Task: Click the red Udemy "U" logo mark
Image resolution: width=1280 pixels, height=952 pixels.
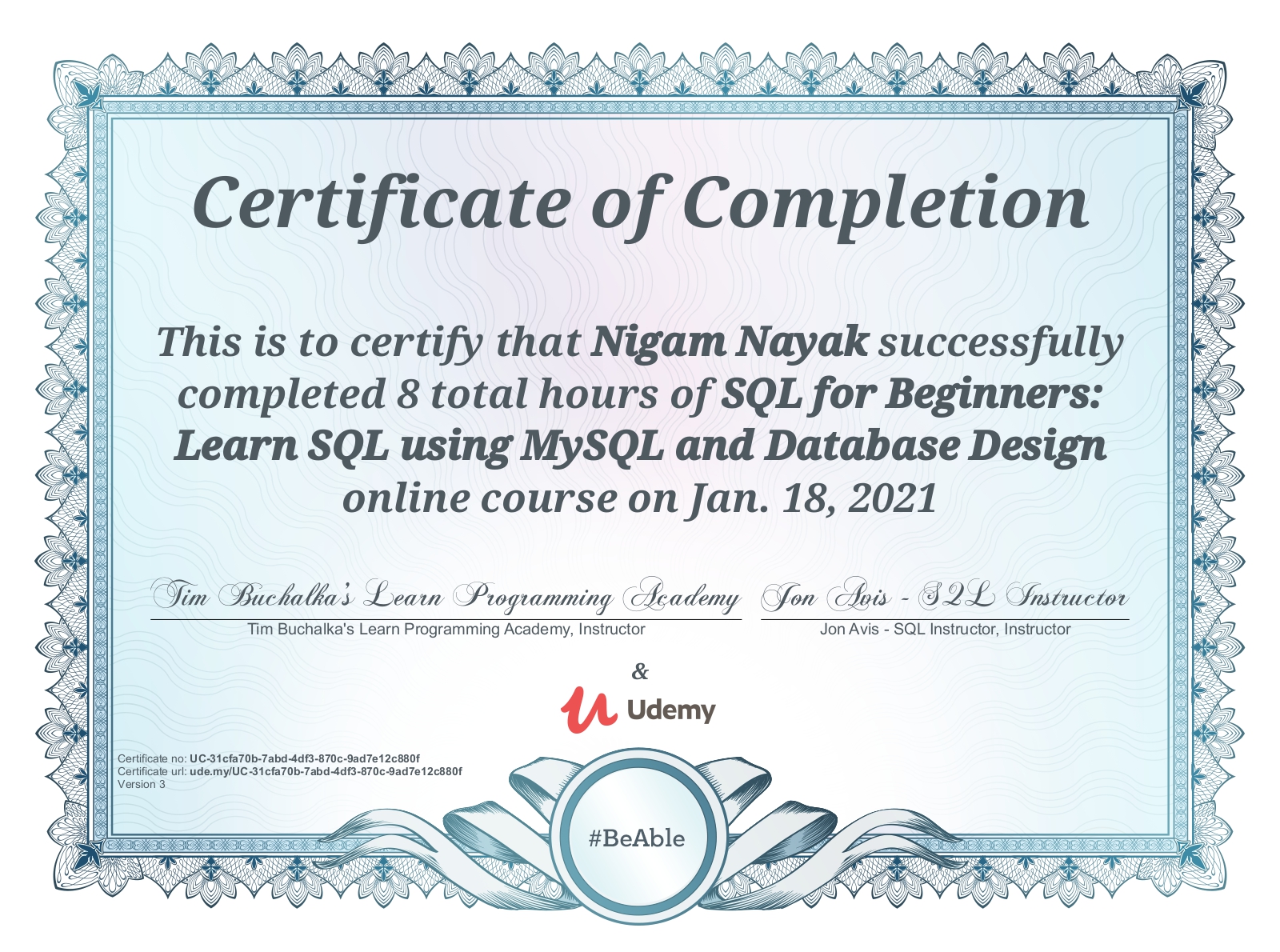Action: click(588, 710)
